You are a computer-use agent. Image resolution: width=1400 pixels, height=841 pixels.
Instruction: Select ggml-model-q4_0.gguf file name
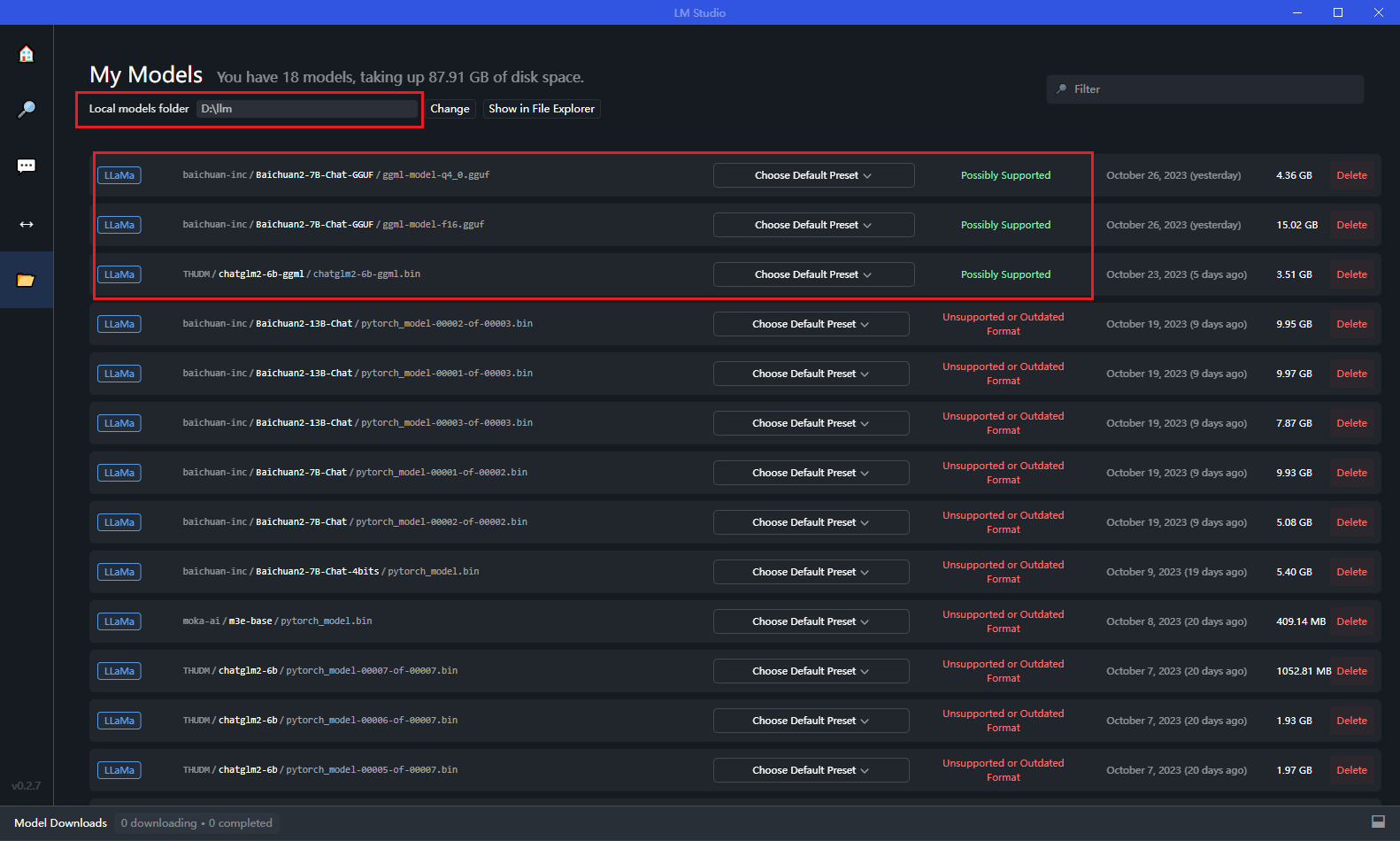click(435, 175)
